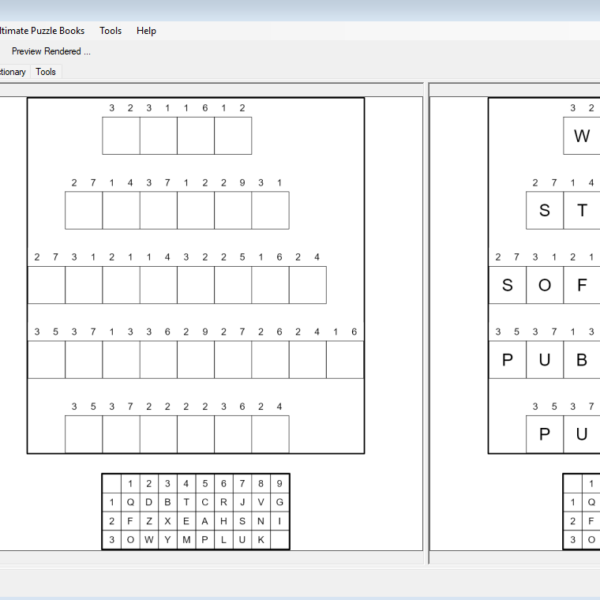Click the O box in solution's third row
The image size is (600, 600).
point(545,285)
